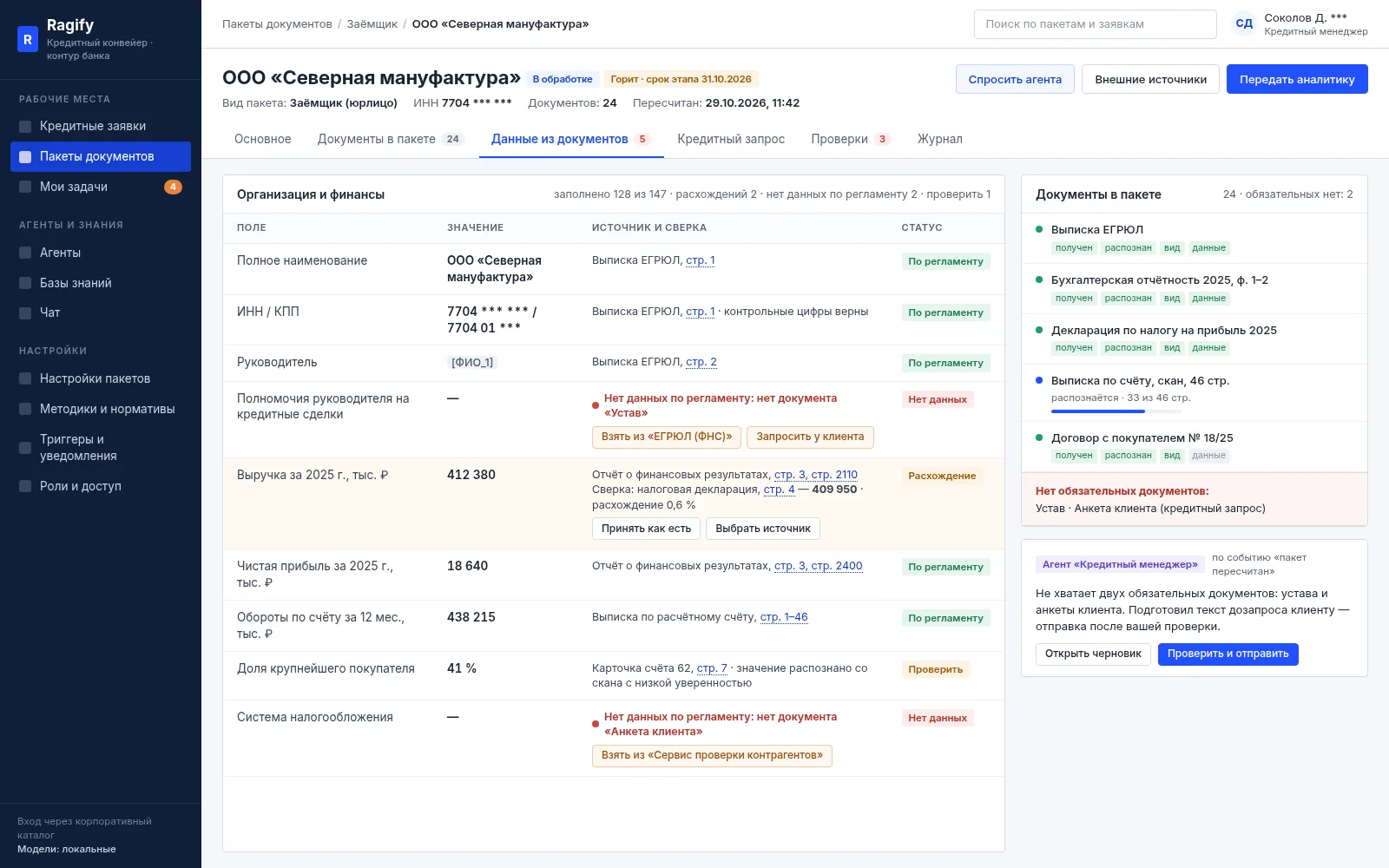
Task: Click the icon beside Настройки пакетов
Action: [25, 379]
